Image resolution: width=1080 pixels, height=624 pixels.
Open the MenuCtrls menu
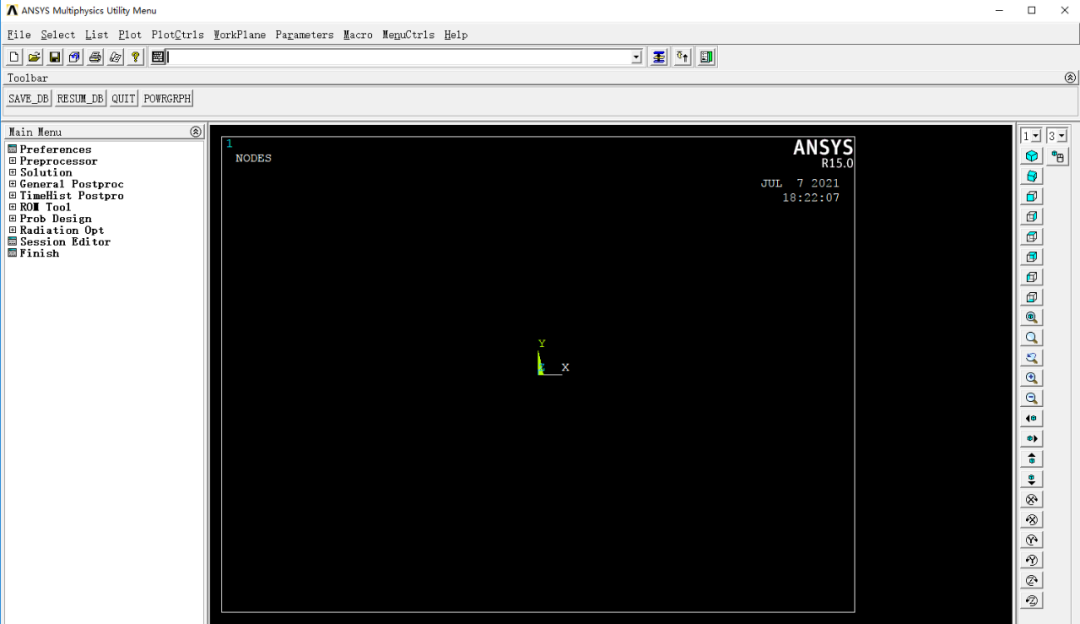click(408, 34)
